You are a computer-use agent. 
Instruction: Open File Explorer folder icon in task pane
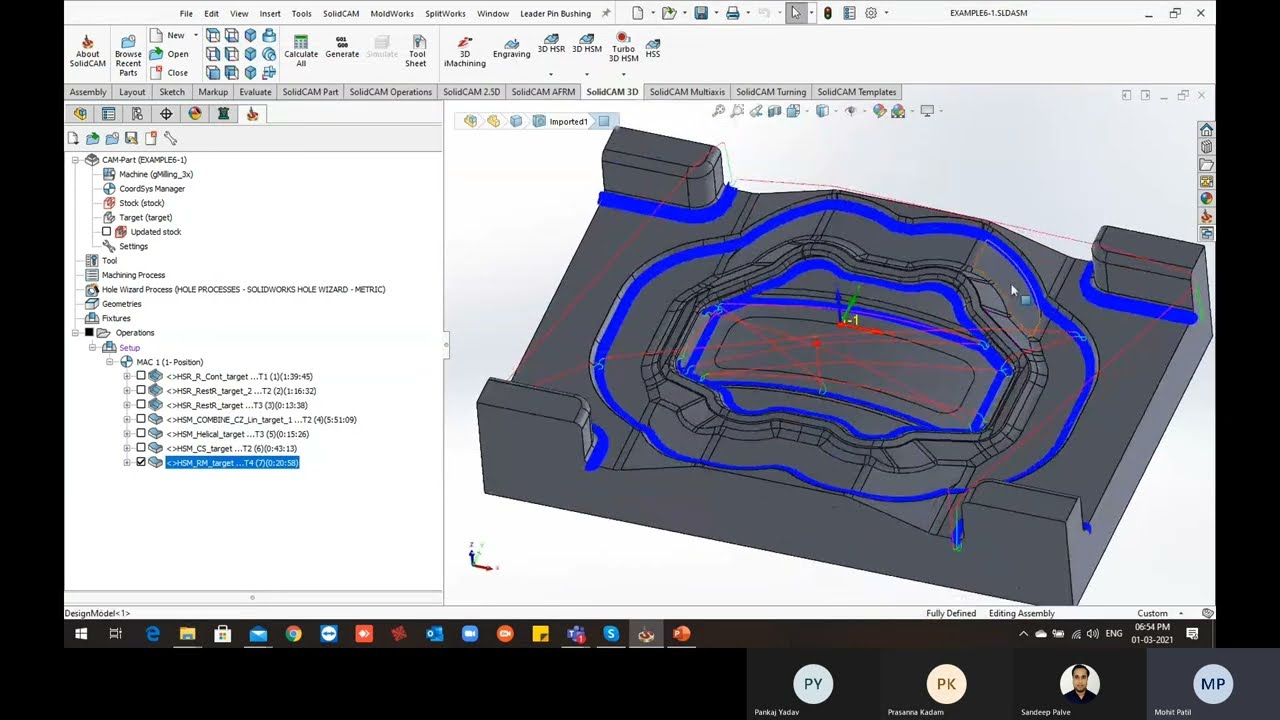click(x=1207, y=165)
